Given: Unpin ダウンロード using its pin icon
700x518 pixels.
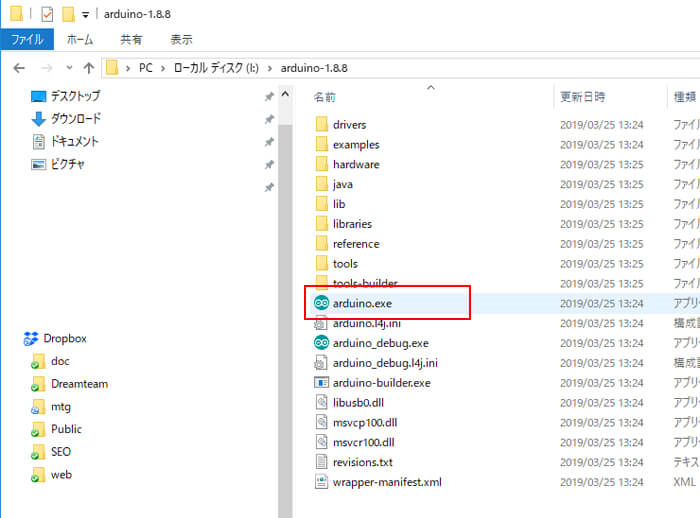Looking at the screenshot, I should click(x=269, y=119).
